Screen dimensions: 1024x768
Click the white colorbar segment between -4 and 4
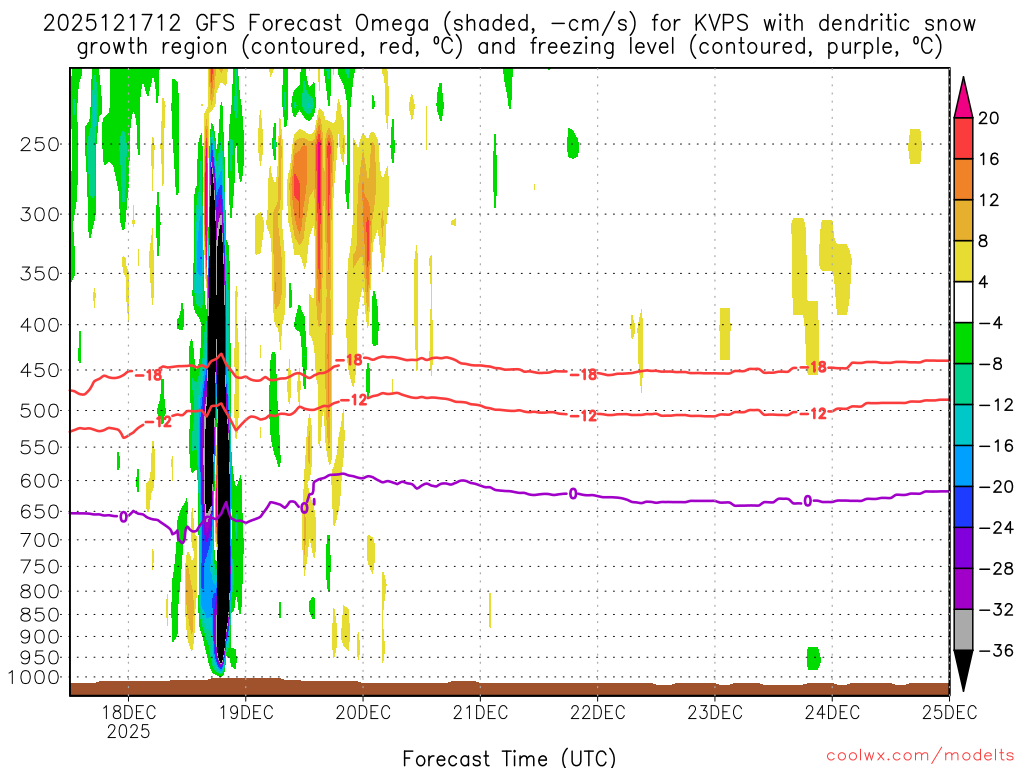[963, 302]
